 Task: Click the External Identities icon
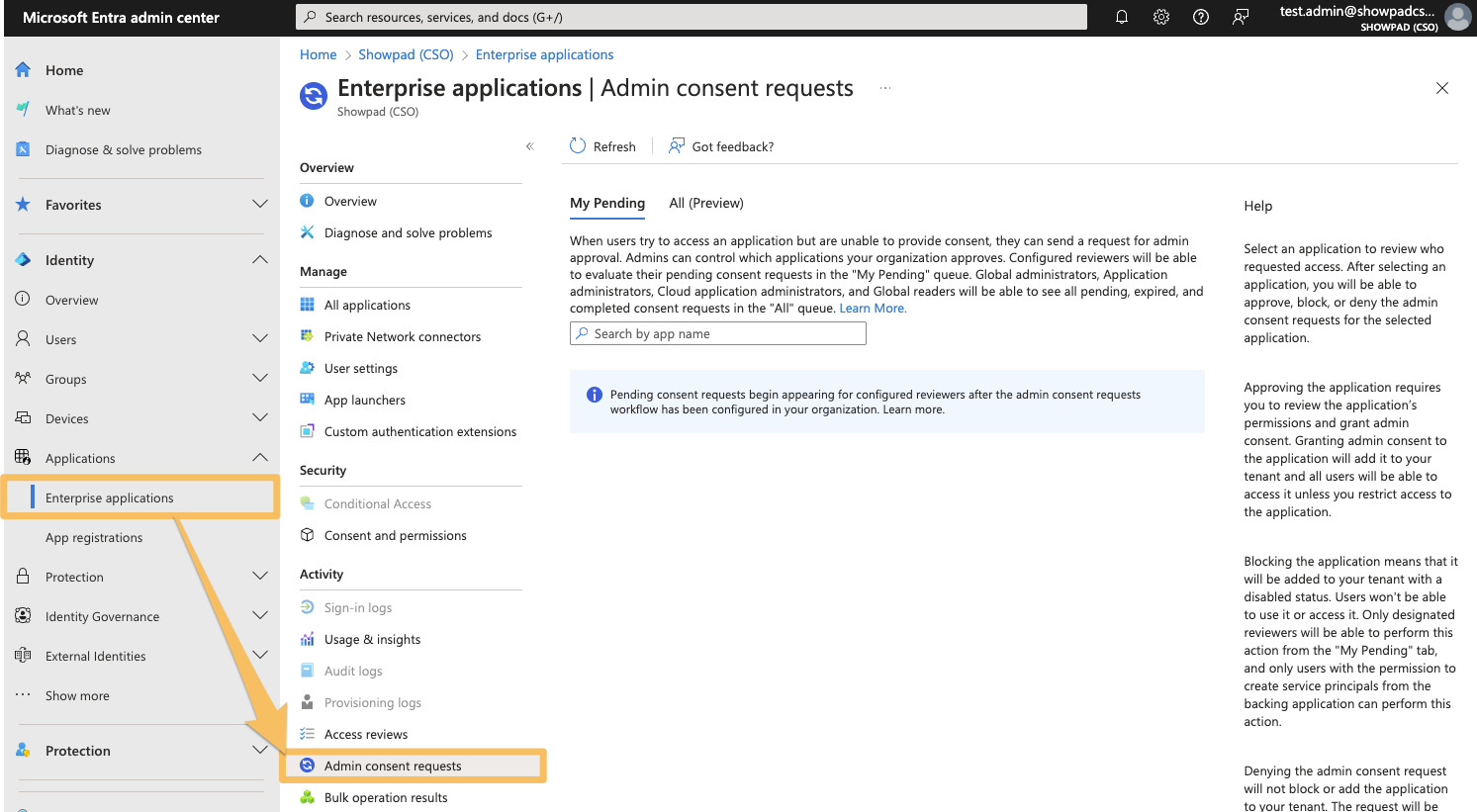pyautogui.click(x=23, y=656)
